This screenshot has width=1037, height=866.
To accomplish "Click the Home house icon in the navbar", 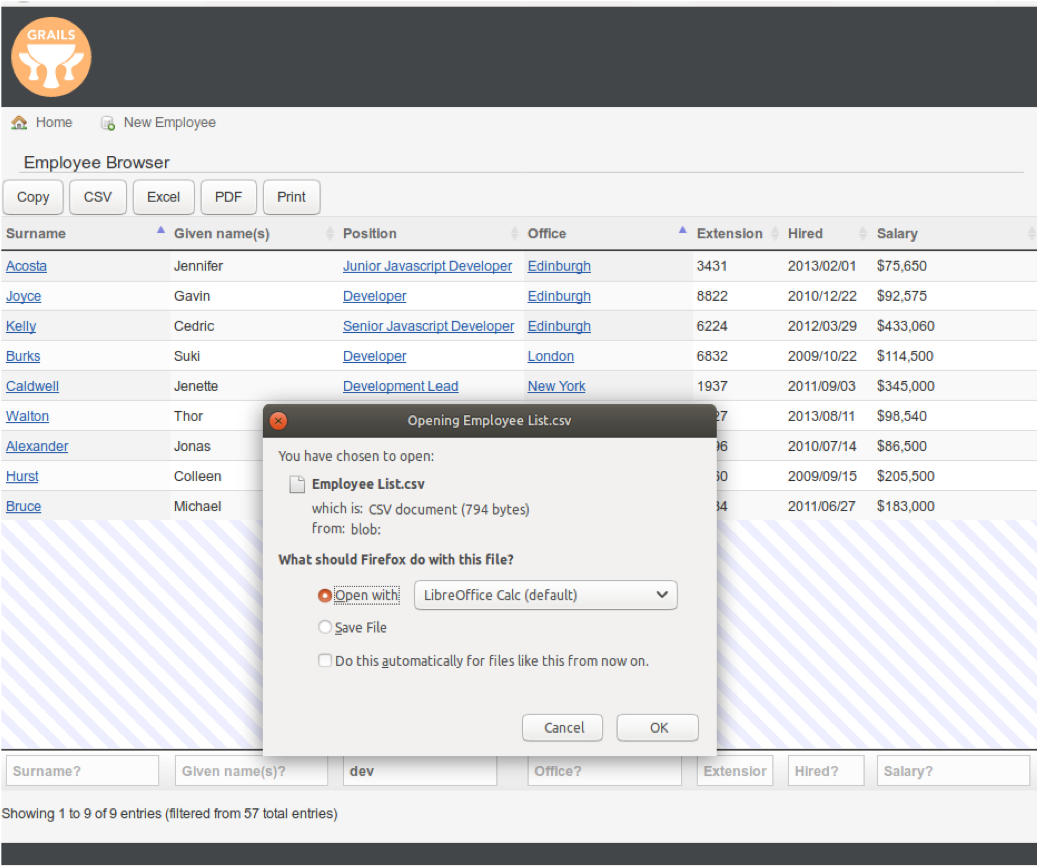I will [18, 121].
